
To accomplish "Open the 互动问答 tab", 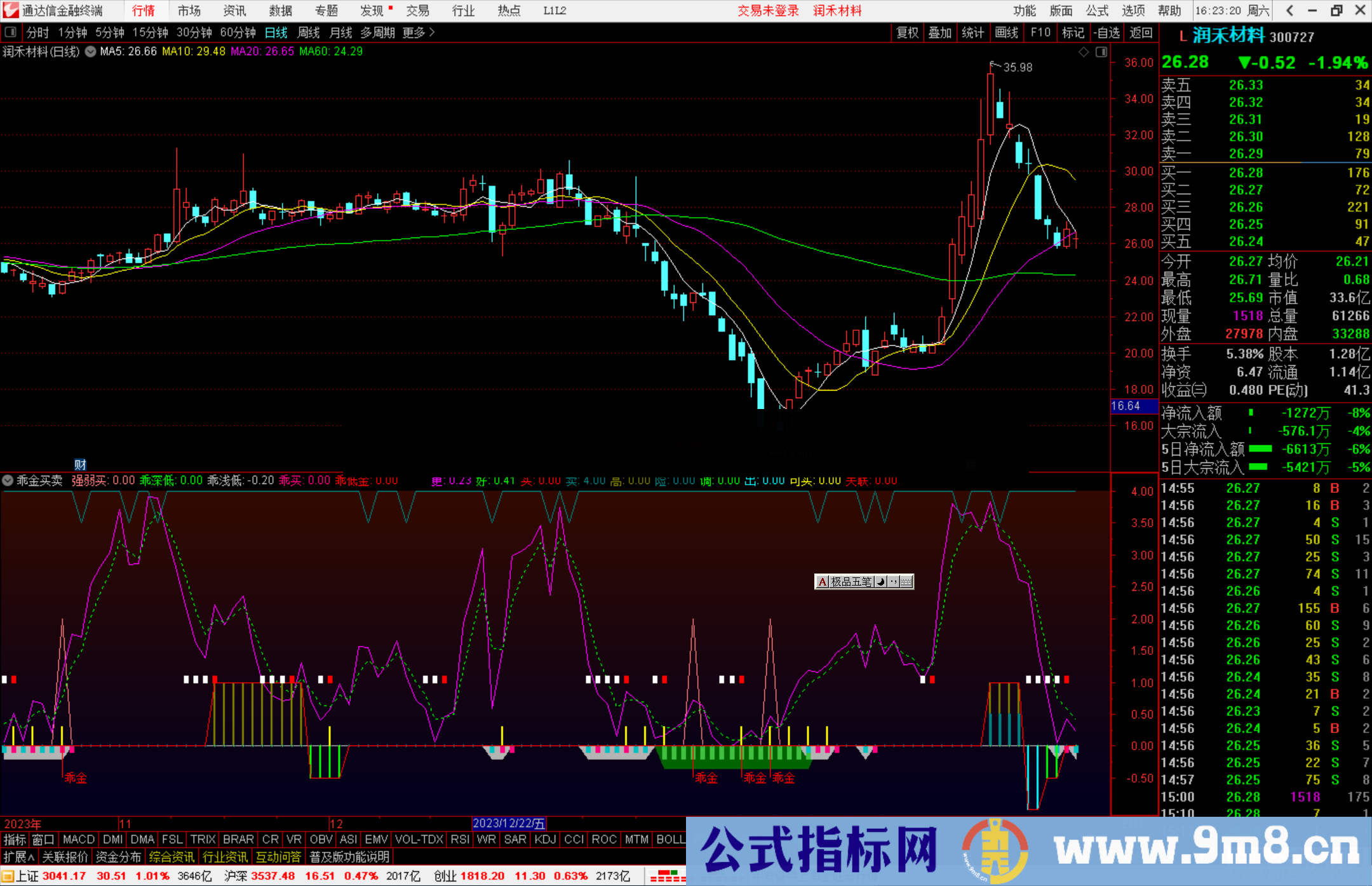I will click(278, 857).
